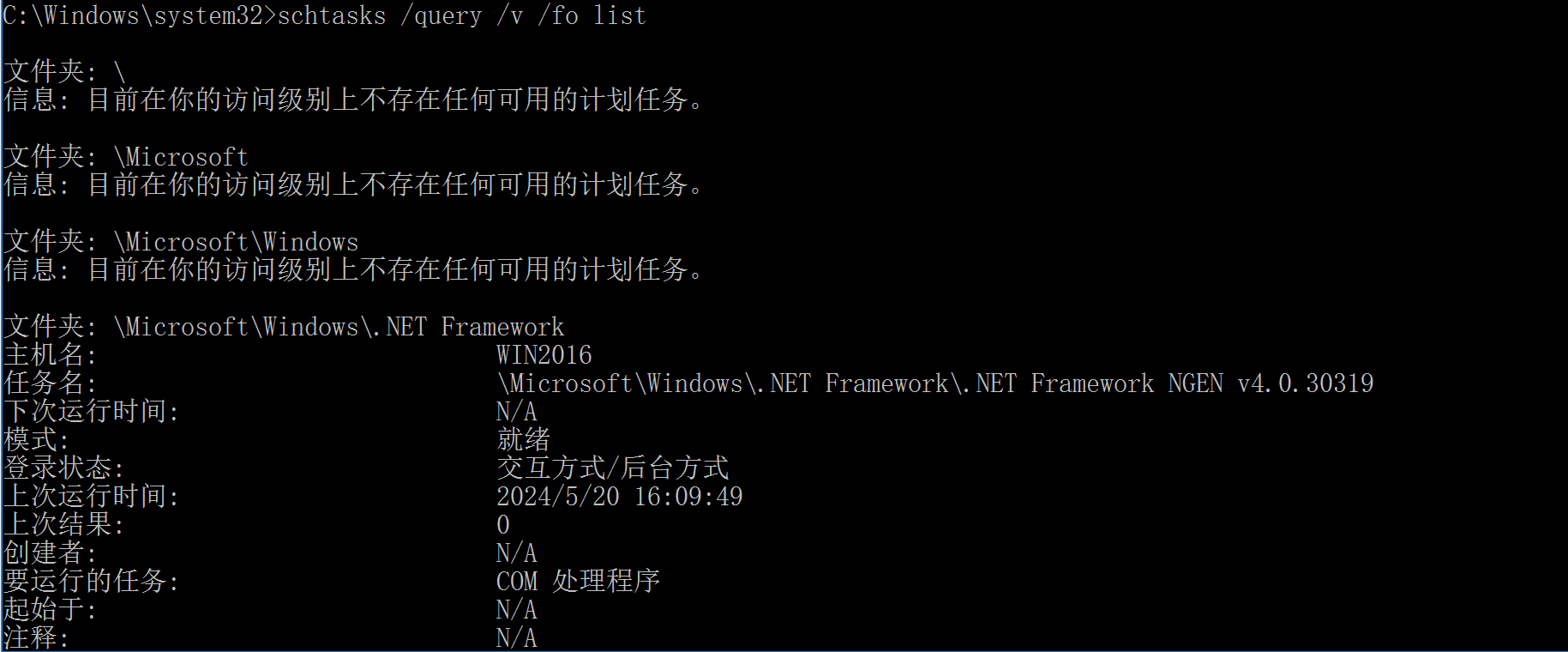Click the '任务名:' label

pyautogui.click(x=50, y=383)
